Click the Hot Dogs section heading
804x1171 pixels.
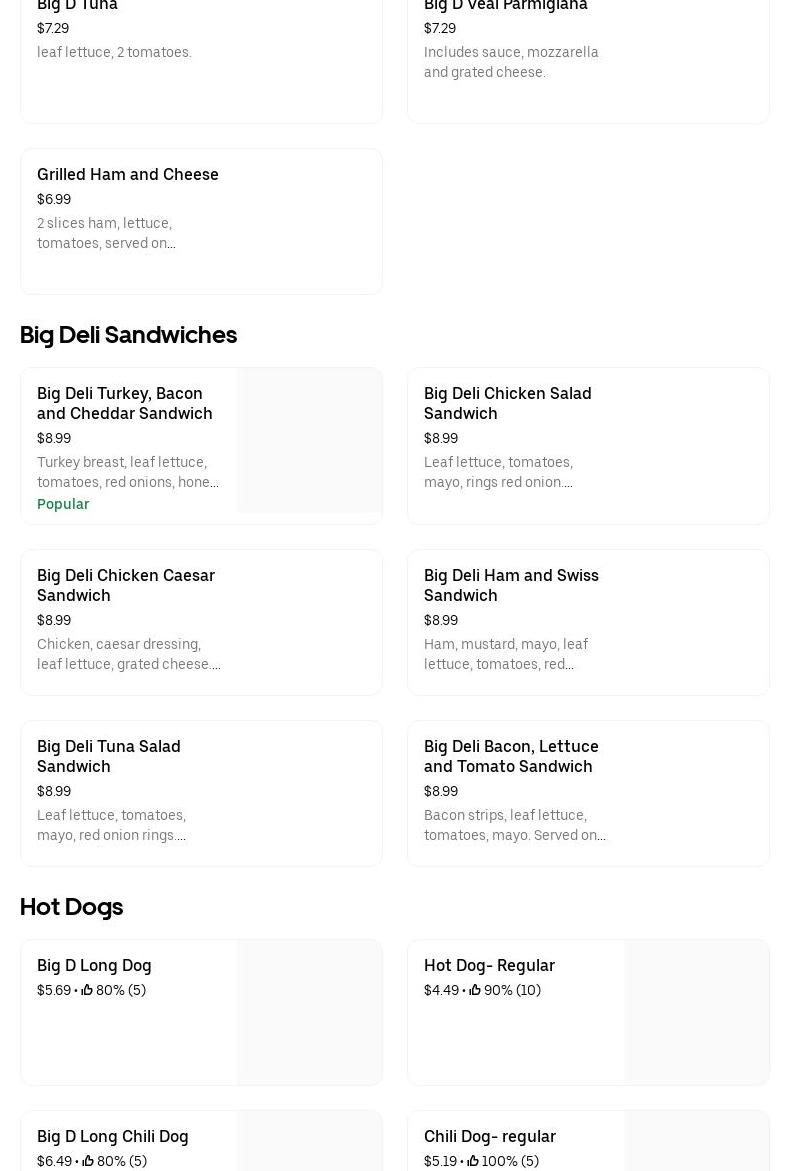click(x=71, y=906)
